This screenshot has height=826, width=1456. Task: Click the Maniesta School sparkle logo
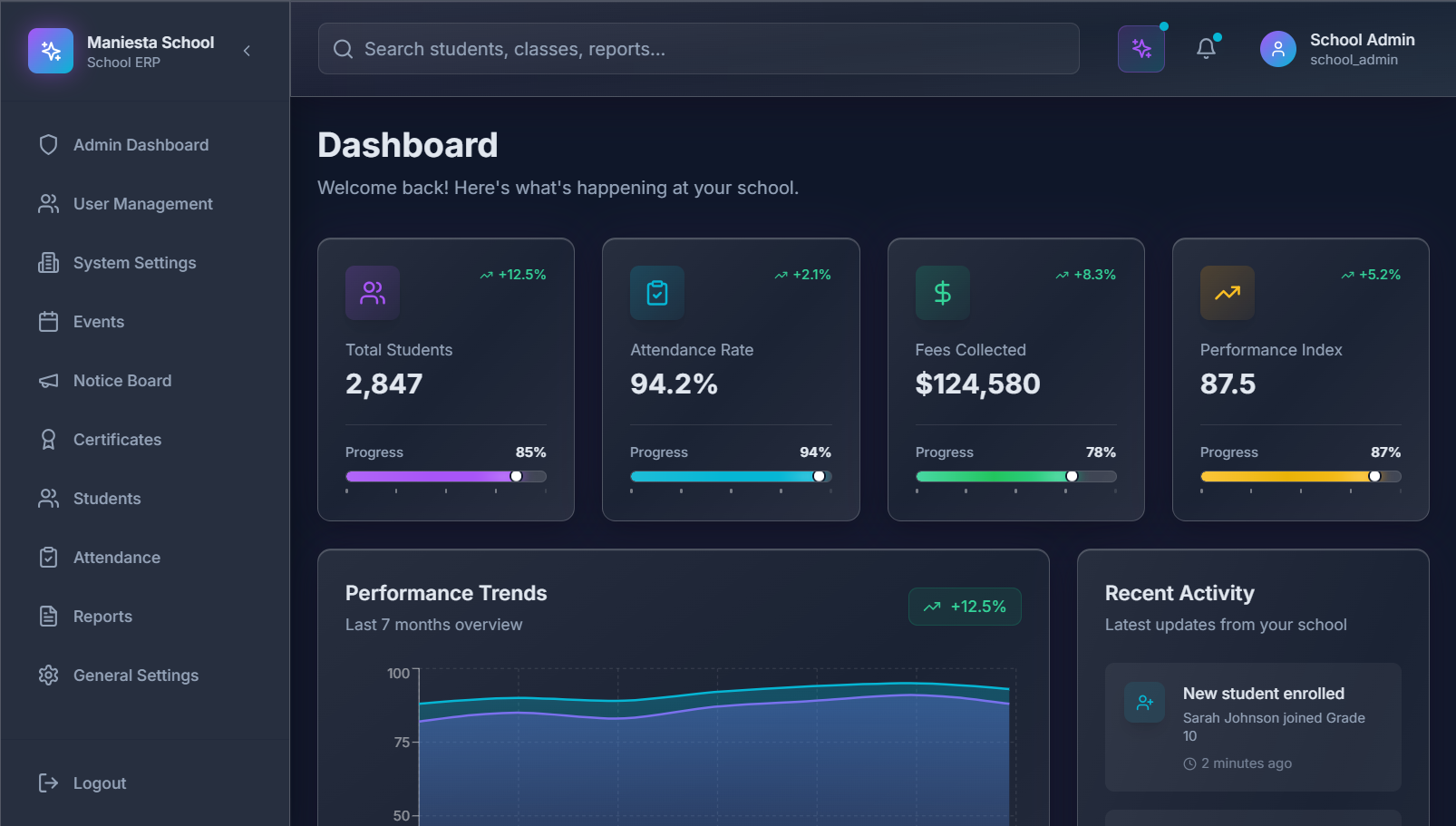pos(51,51)
